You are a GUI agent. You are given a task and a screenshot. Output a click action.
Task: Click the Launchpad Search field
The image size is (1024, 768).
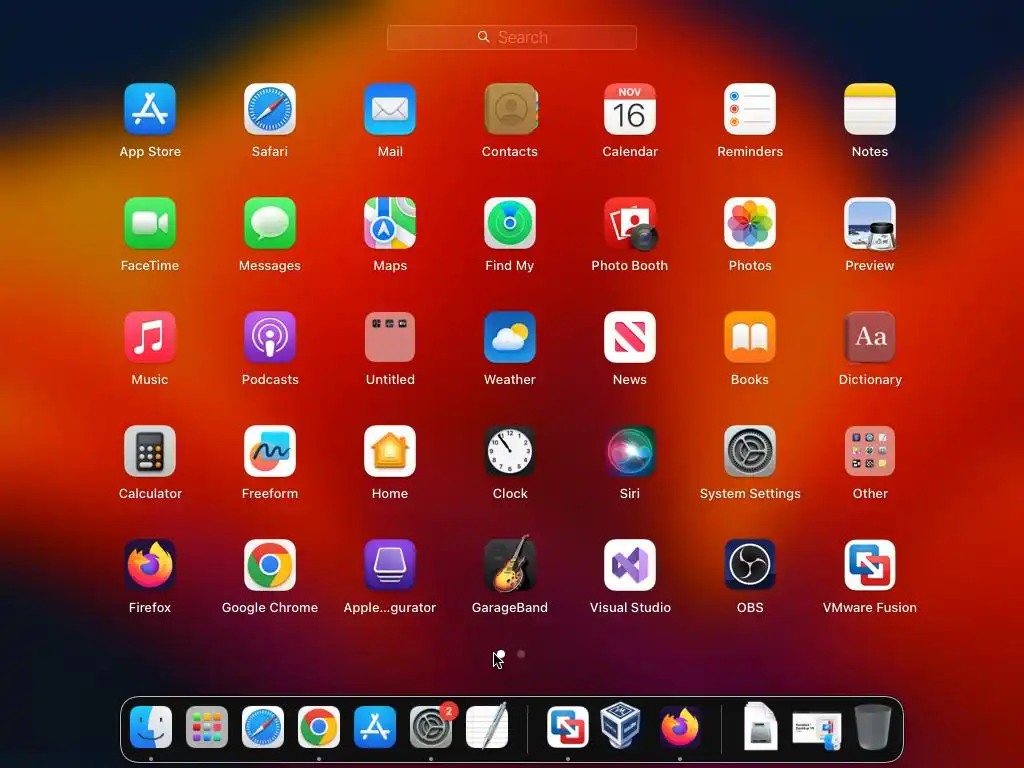pos(511,37)
